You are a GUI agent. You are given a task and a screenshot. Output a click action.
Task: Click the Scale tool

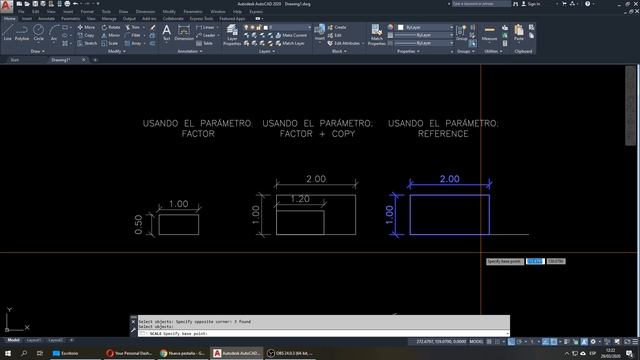coord(110,43)
